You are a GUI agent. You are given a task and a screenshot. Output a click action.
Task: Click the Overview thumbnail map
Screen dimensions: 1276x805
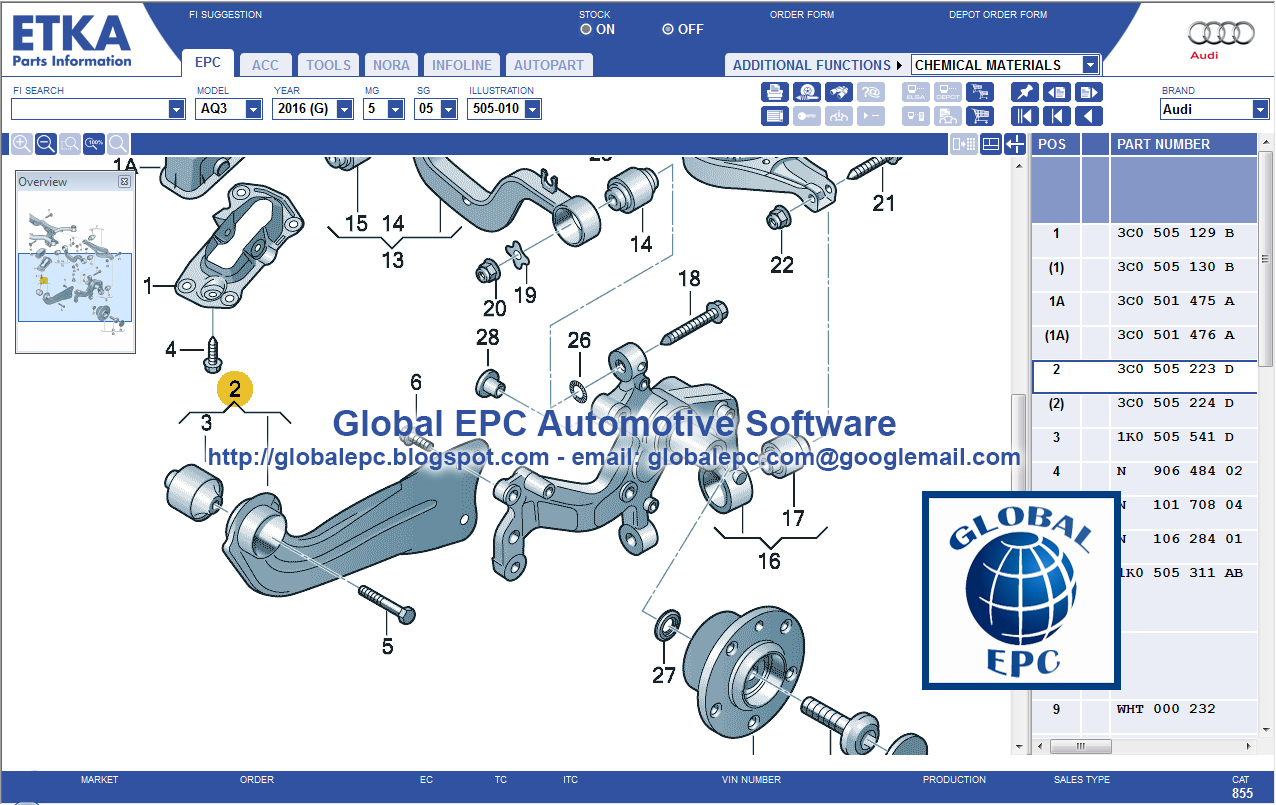pyautogui.click(x=75, y=272)
